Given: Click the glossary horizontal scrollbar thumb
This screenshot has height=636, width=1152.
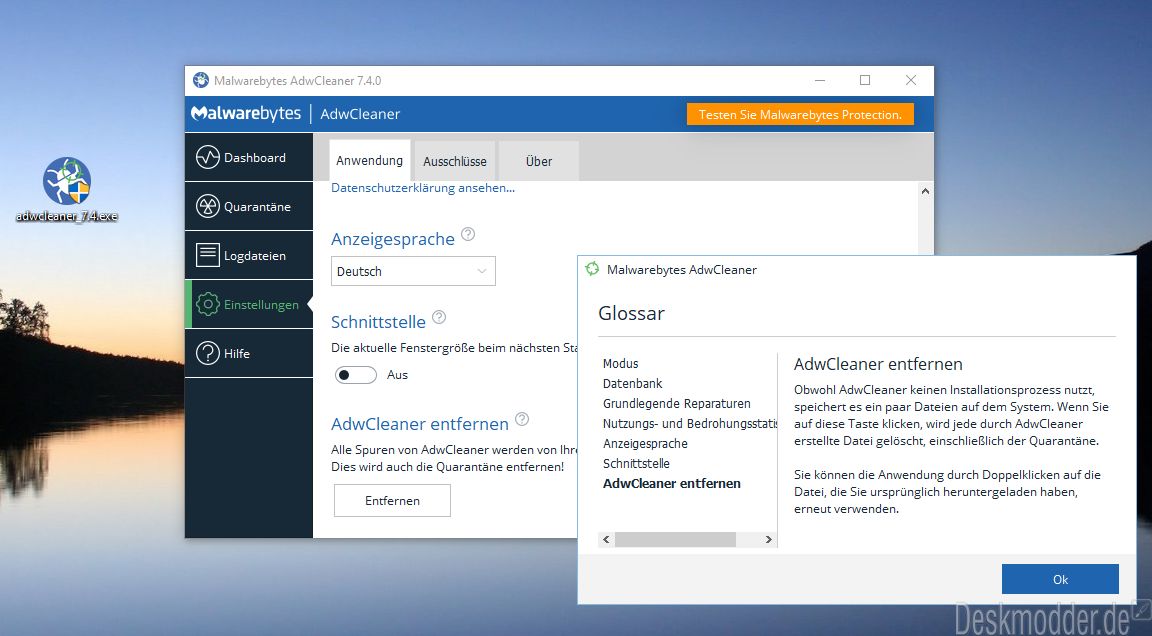Looking at the screenshot, I should (675, 539).
